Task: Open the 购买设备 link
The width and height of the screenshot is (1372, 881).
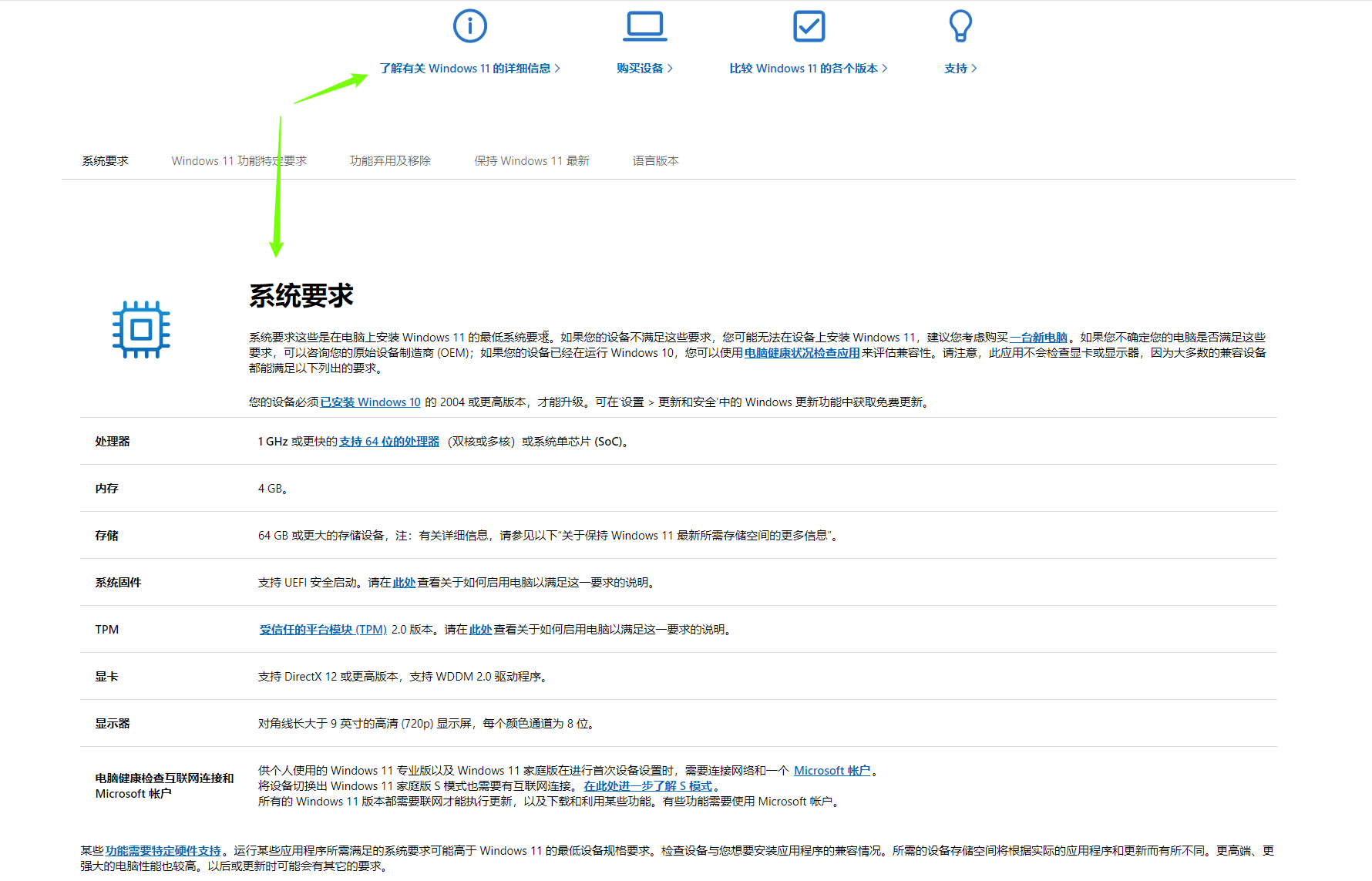Action: (645, 69)
